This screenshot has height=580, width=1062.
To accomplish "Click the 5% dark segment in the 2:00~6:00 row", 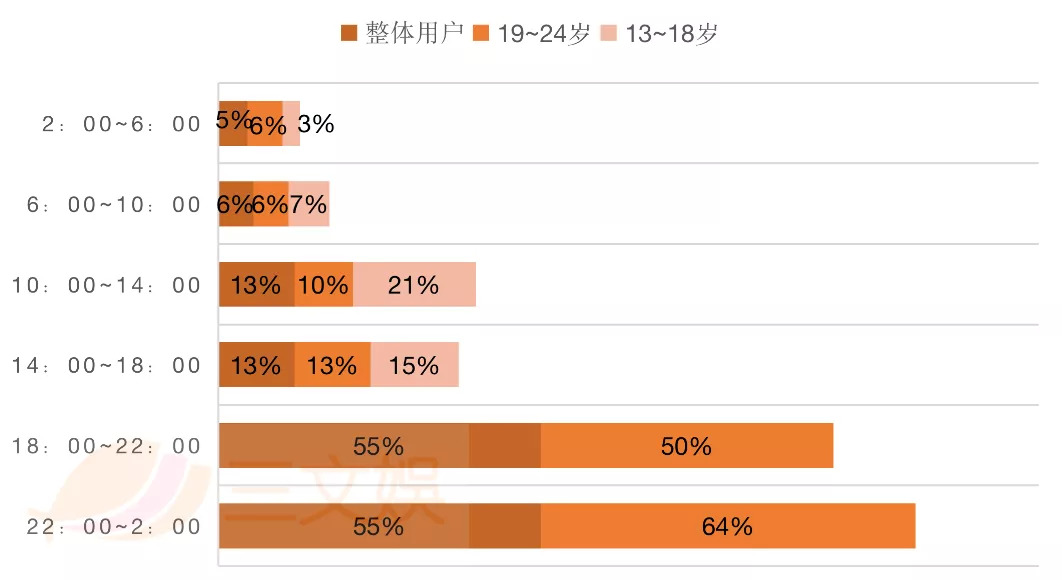I will pyautogui.click(x=233, y=124).
